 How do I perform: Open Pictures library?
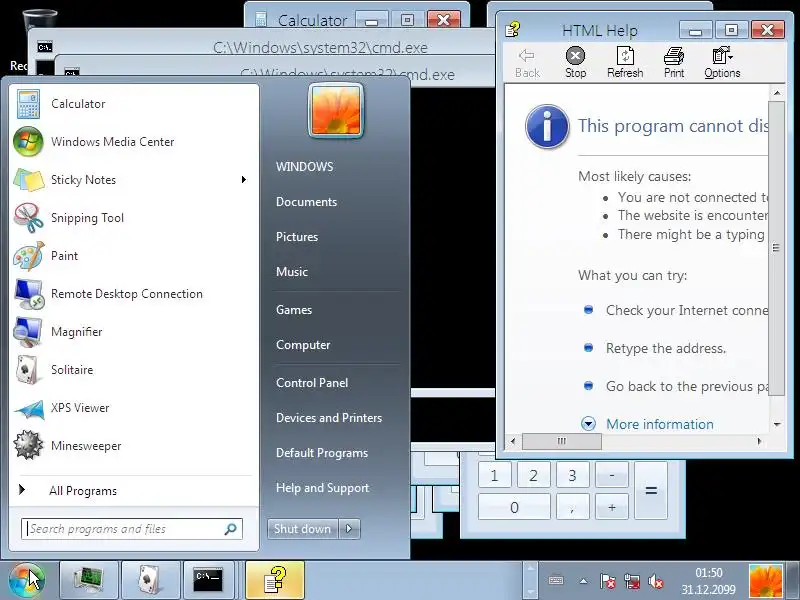pyautogui.click(x=297, y=237)
